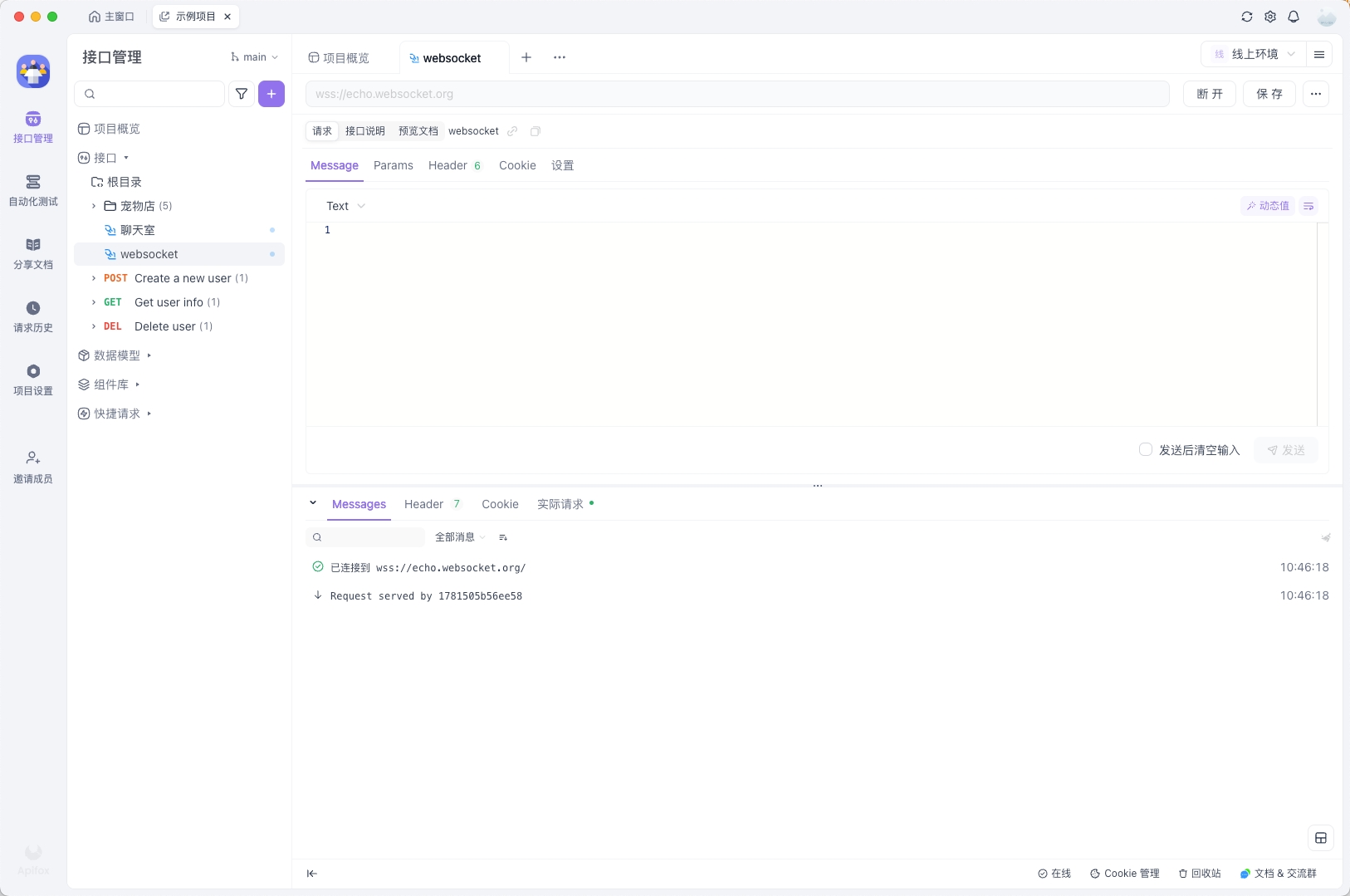Open the Text message type dropdown
Screen dimensions: 1350x896
pyautogui.click(x=346, y=206)
